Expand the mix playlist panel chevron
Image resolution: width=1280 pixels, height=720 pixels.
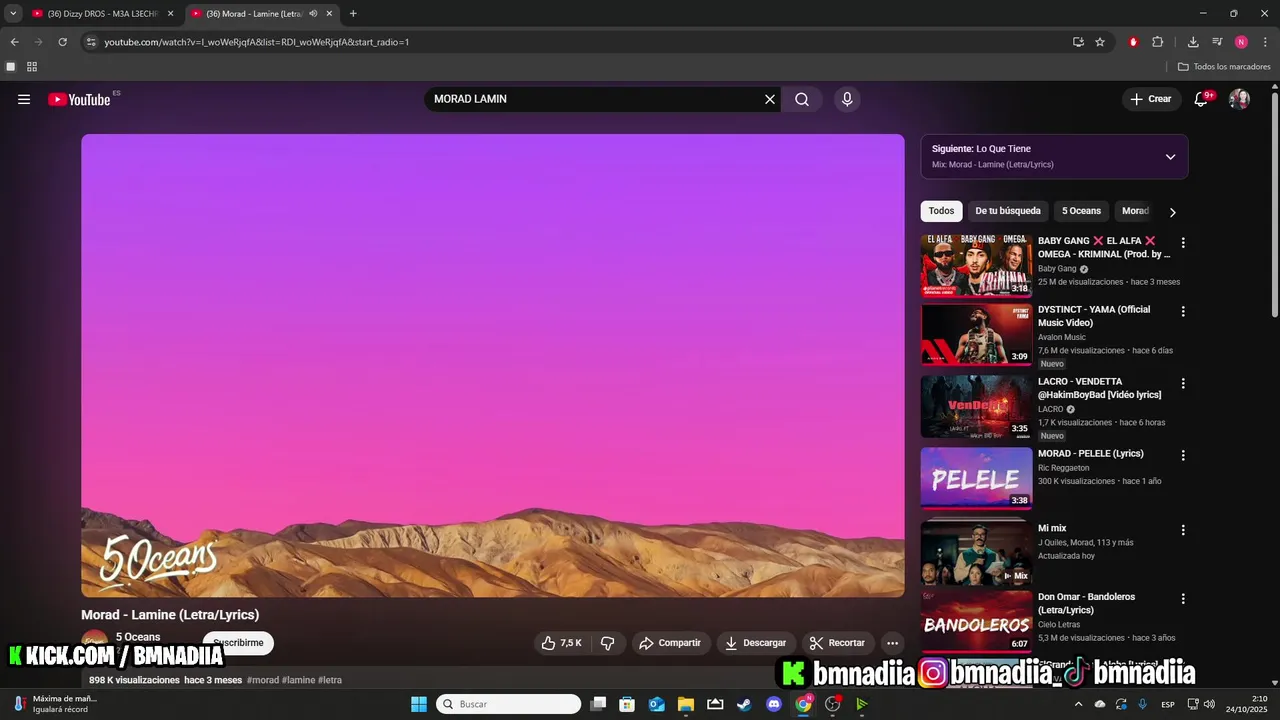(x=1170, y=157)
